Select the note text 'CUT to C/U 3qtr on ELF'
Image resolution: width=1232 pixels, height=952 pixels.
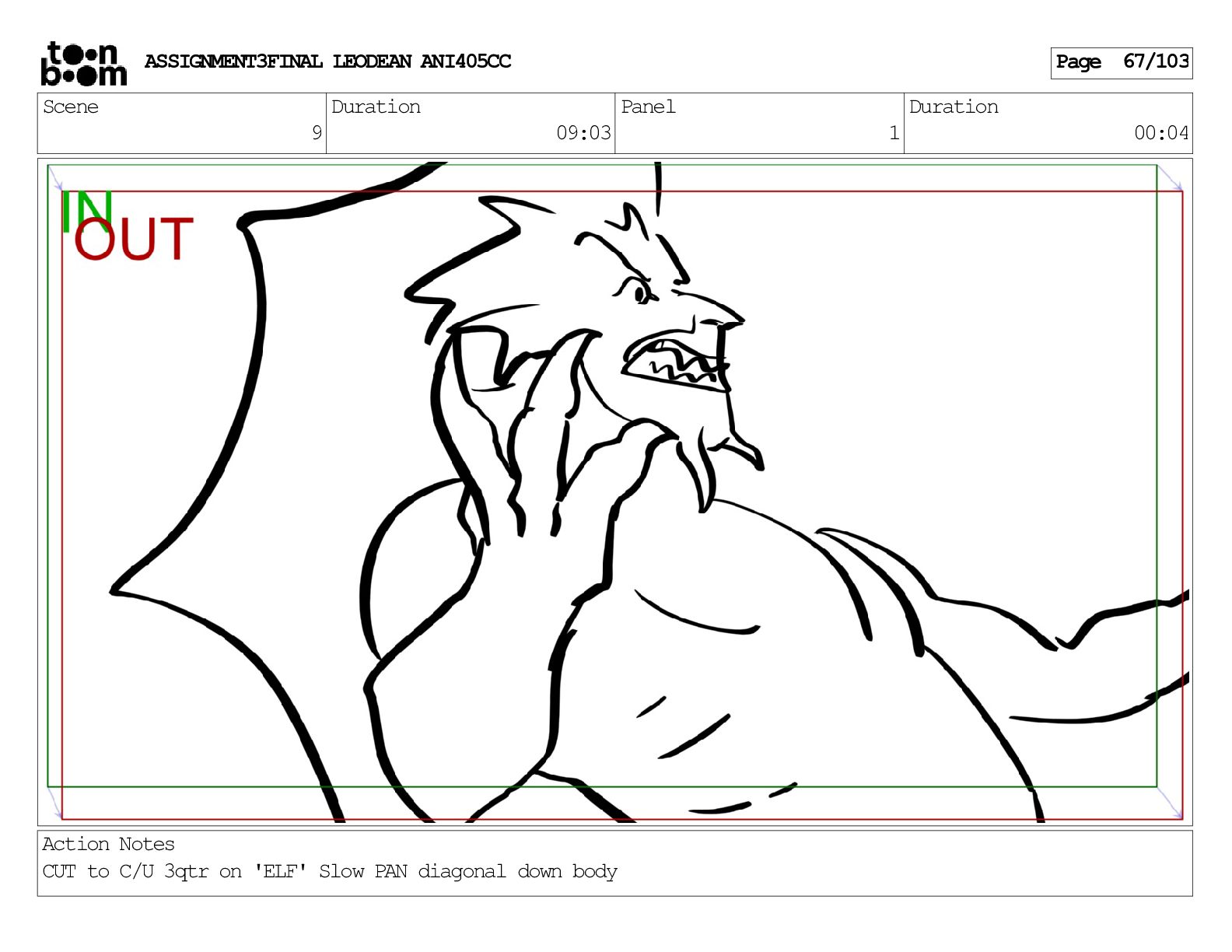click(174, 871)
